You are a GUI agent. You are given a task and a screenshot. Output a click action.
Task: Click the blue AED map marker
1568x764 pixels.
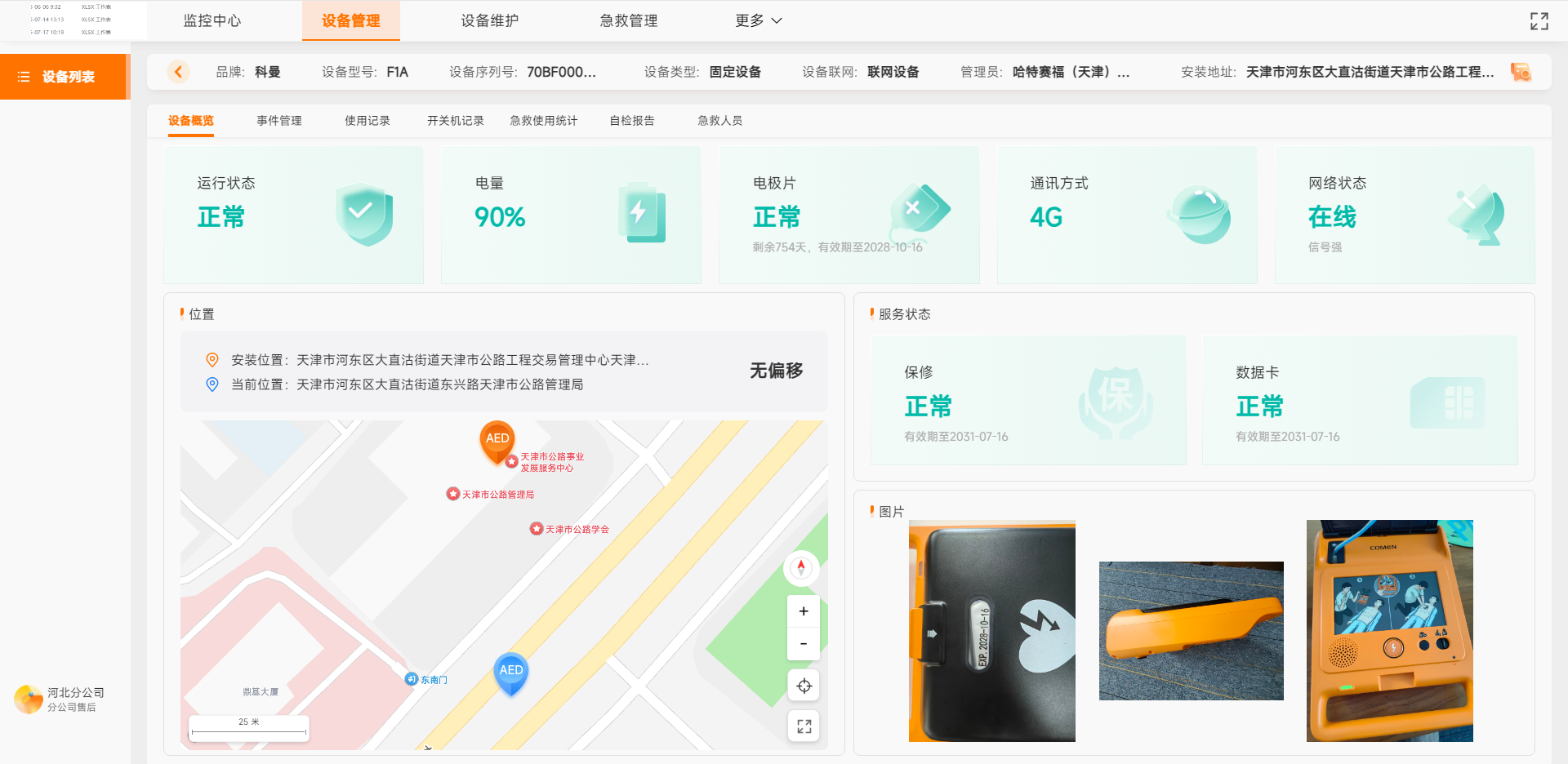point(511,674)
